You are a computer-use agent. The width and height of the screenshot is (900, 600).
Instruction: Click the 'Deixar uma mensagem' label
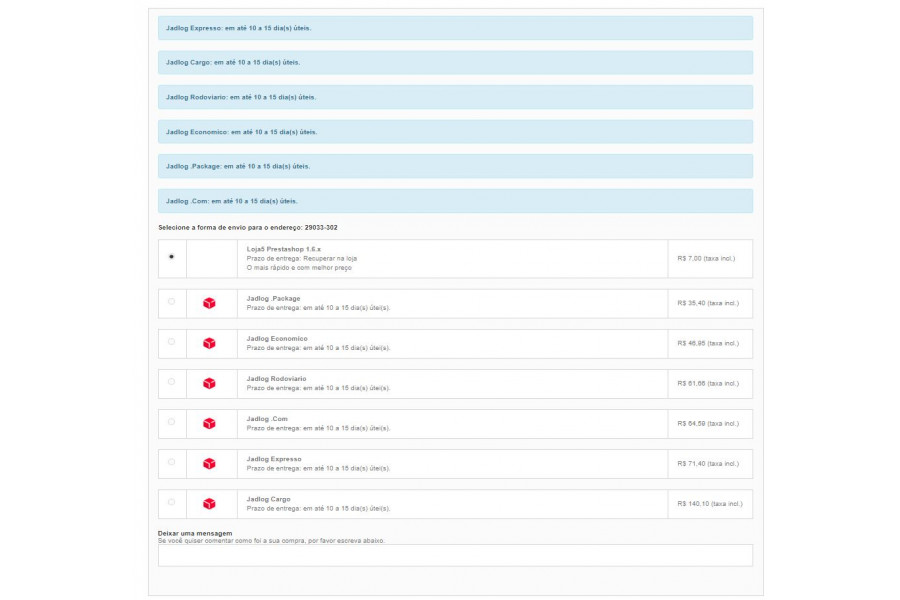pos(195,533)
